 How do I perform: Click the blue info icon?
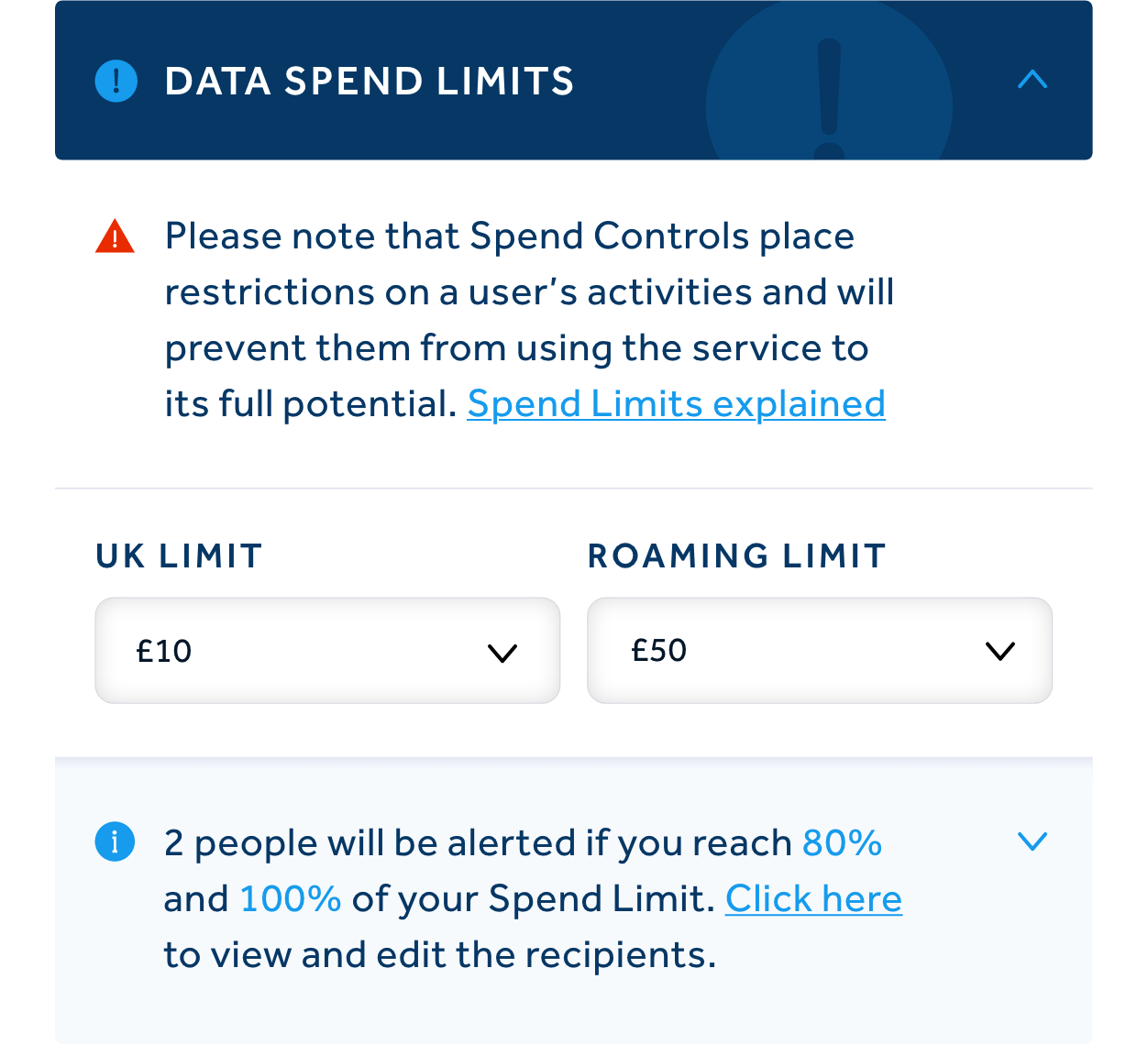pyautogui.click(x=115, y=841)
